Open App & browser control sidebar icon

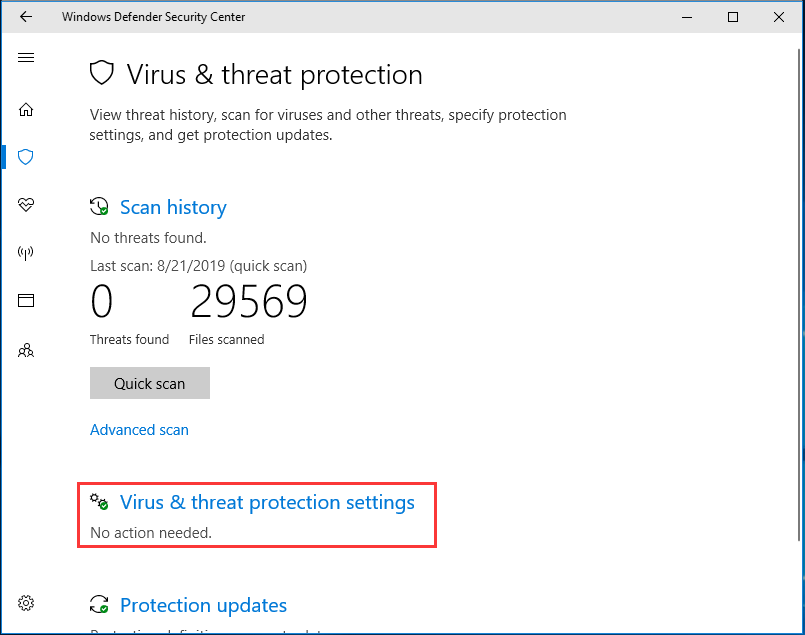click(26, 301)
